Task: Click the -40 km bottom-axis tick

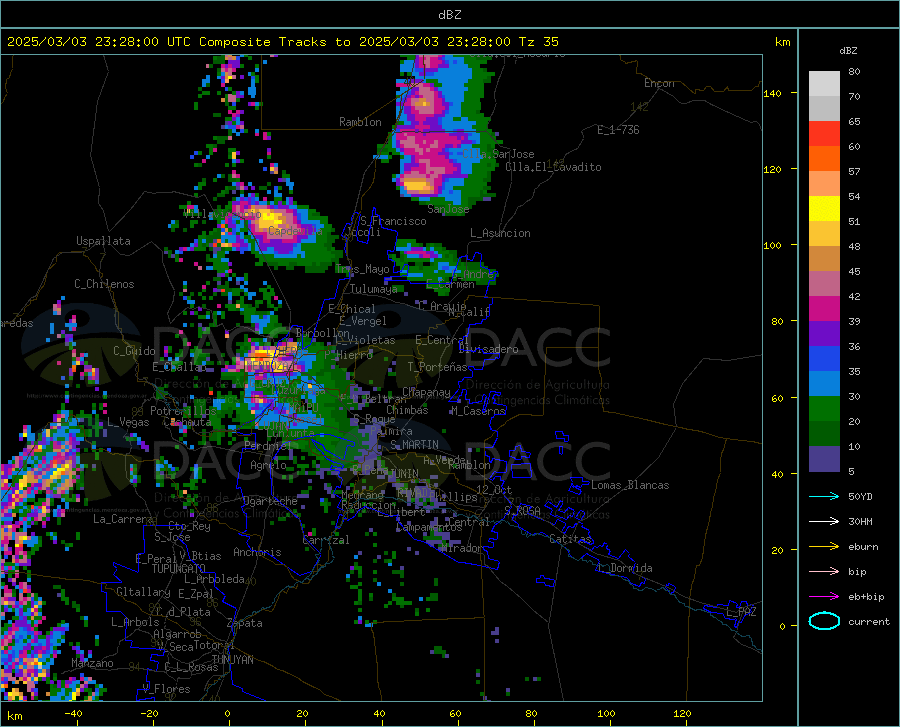Action: point(73,713)
